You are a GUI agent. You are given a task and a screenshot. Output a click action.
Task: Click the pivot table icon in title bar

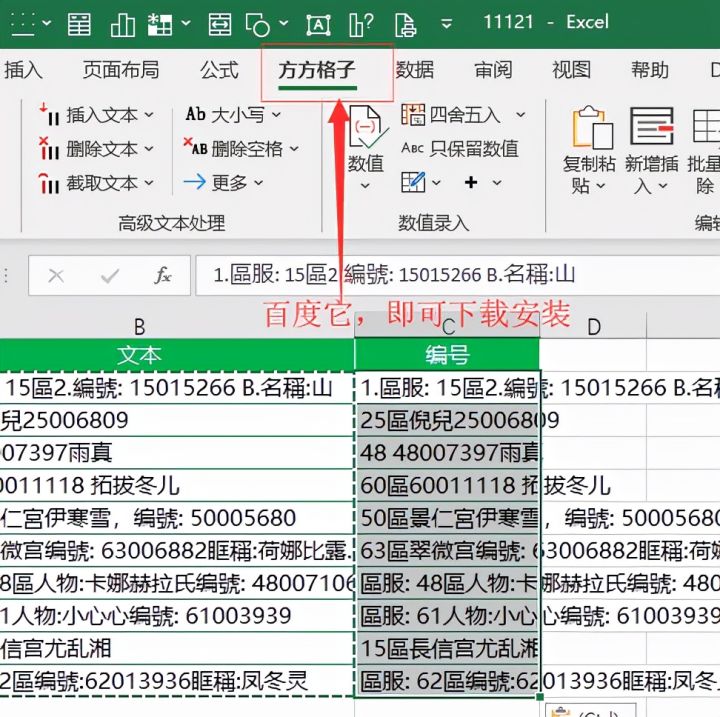[x=159, y=24]
